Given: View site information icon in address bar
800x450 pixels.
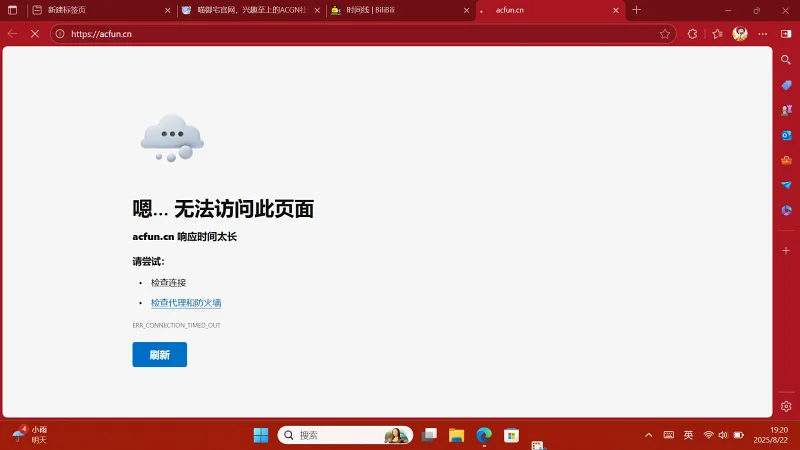Looking at the screenshot, I should (60, 34).
